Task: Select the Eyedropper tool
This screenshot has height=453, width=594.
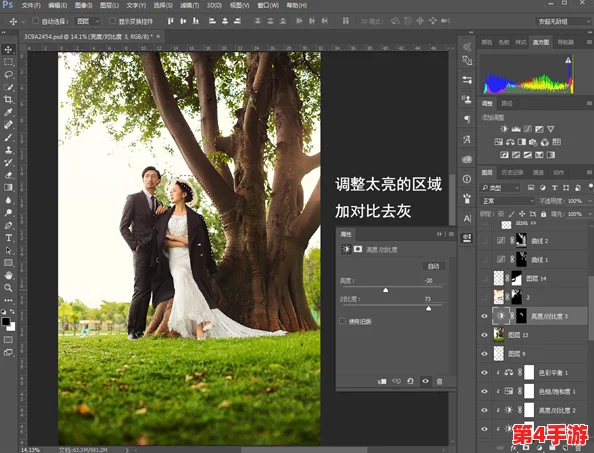Action: pyautogui.click(x=8, y=112)
